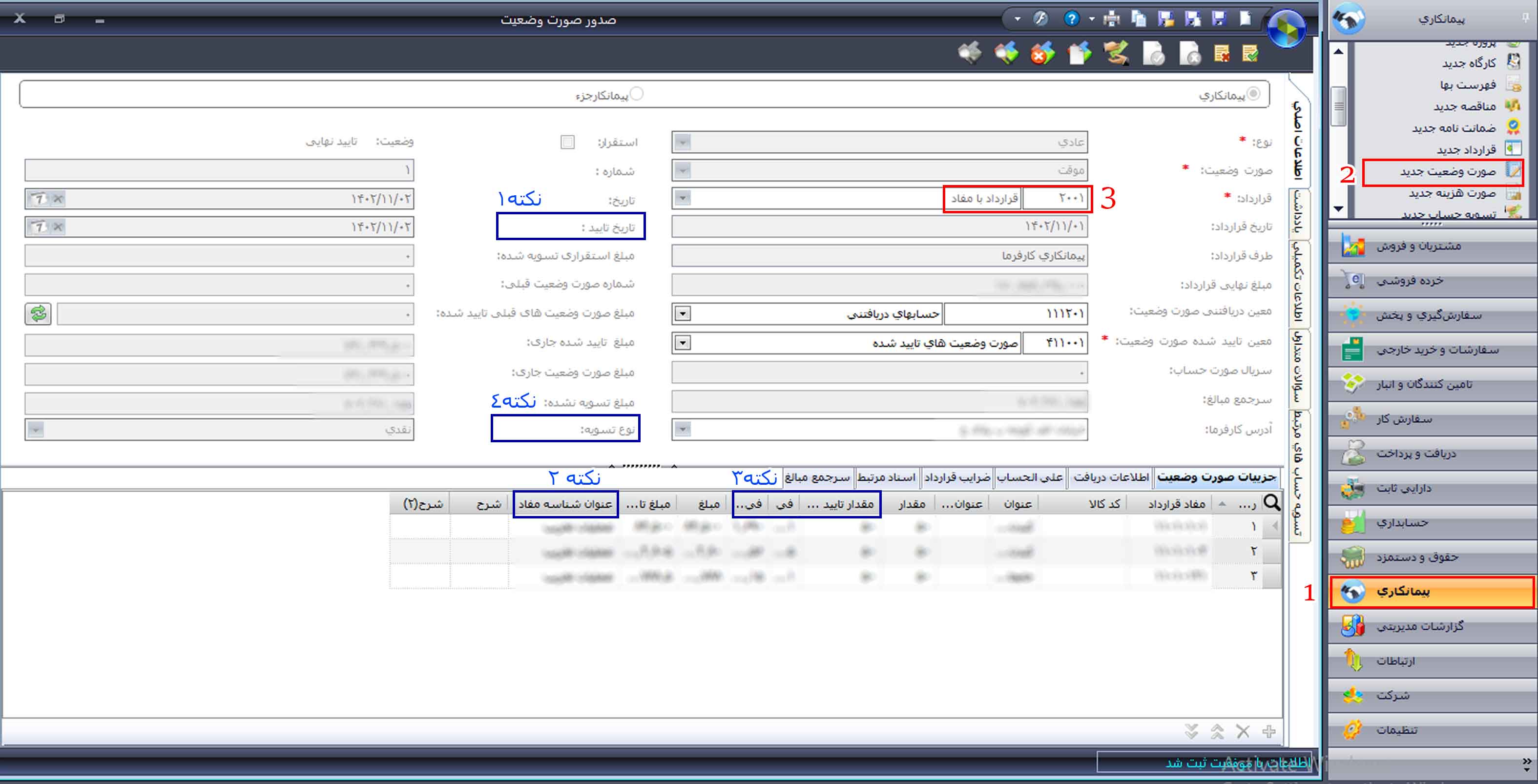This screenshot has width=1538, height=784.
Task: Click the money handover hands icon
Action: click(1117, 54)
